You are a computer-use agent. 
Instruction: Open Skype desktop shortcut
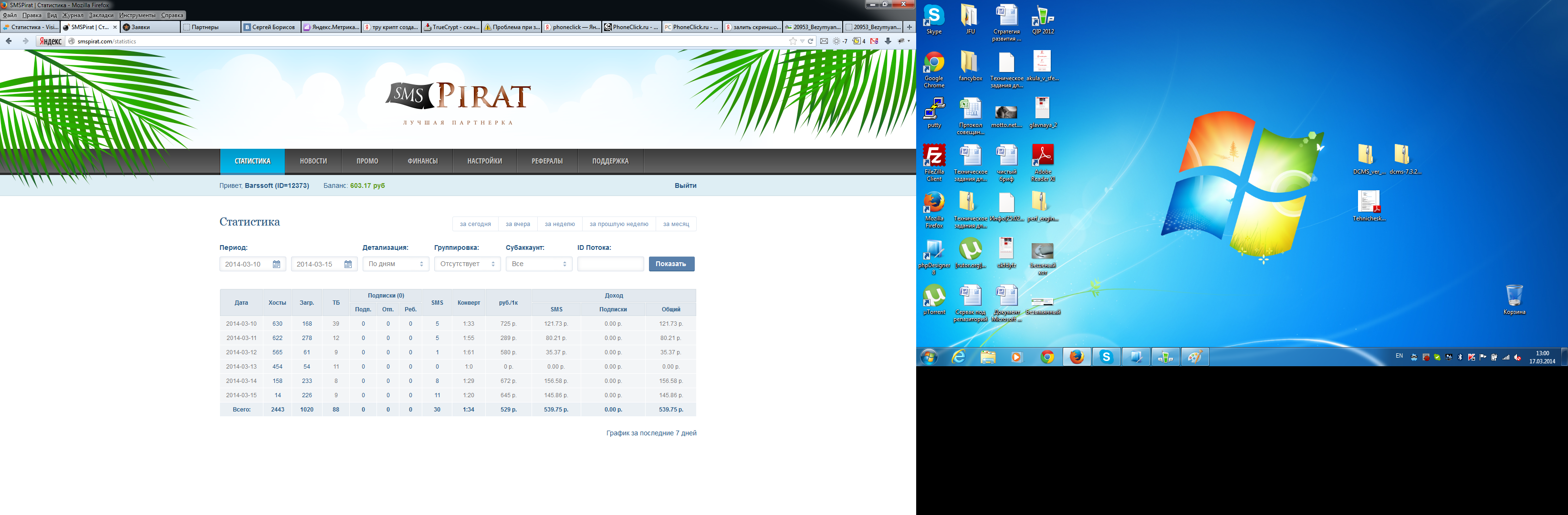pyautogui.click(x=934, y=20)
